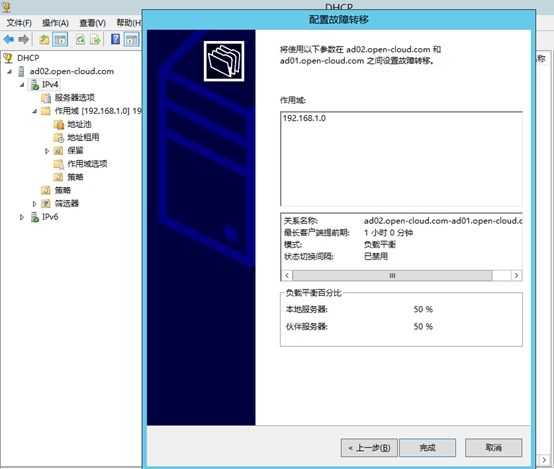This screenshot has width=554, height=469.
Task: Select the 作用域选项 tree item text
Action: [x=87, y=164]
